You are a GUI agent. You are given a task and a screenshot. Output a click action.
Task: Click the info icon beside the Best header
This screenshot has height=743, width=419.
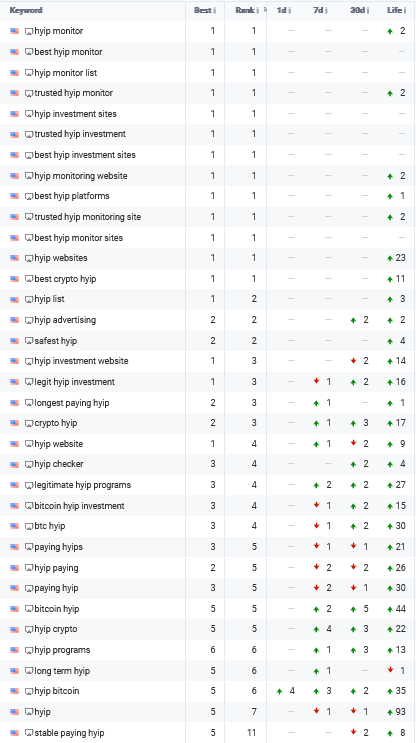pos(215,10)
